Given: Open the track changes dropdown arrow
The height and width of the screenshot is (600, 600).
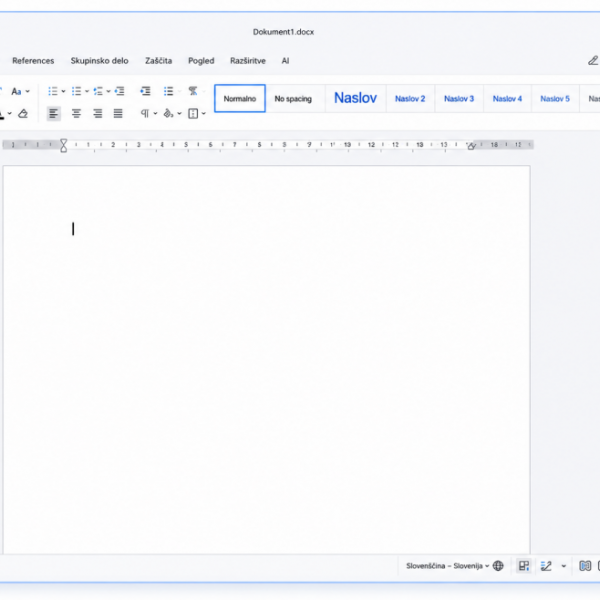Looking at the screenshot, I should coord(564,566).
